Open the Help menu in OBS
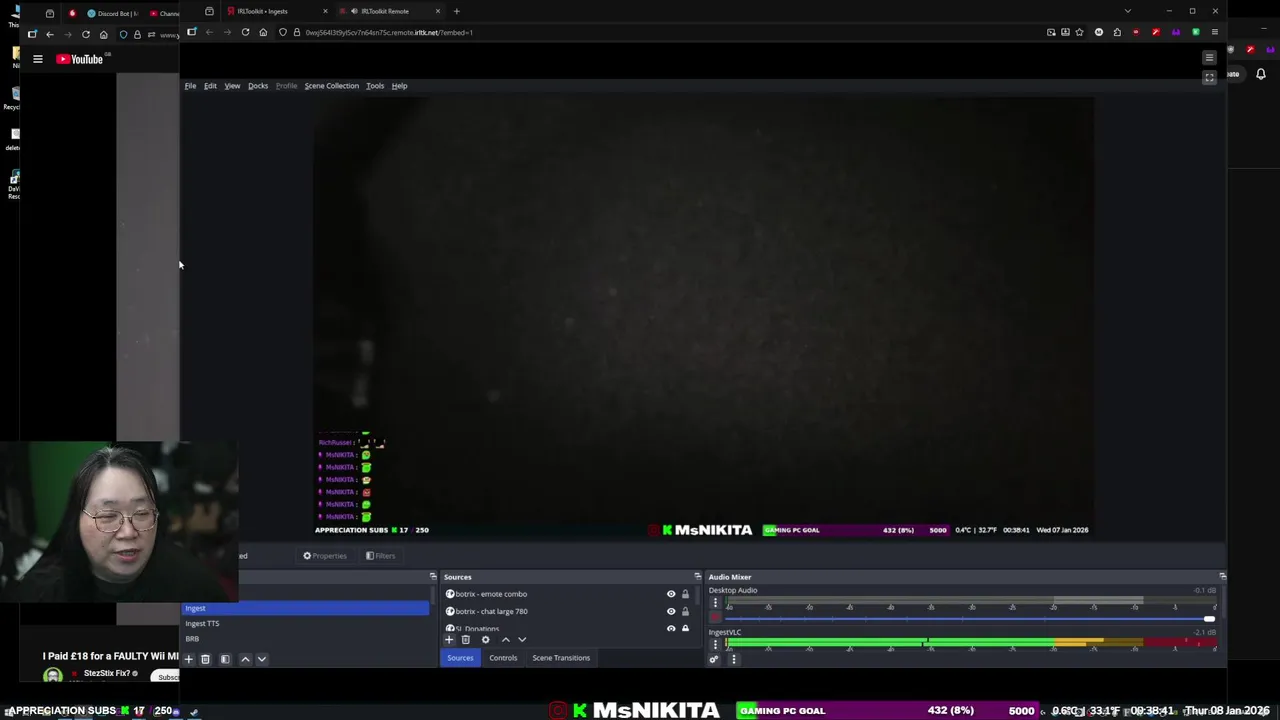Image resolution: width=1280 pixels, height=720 pixels. coord(399,86)
